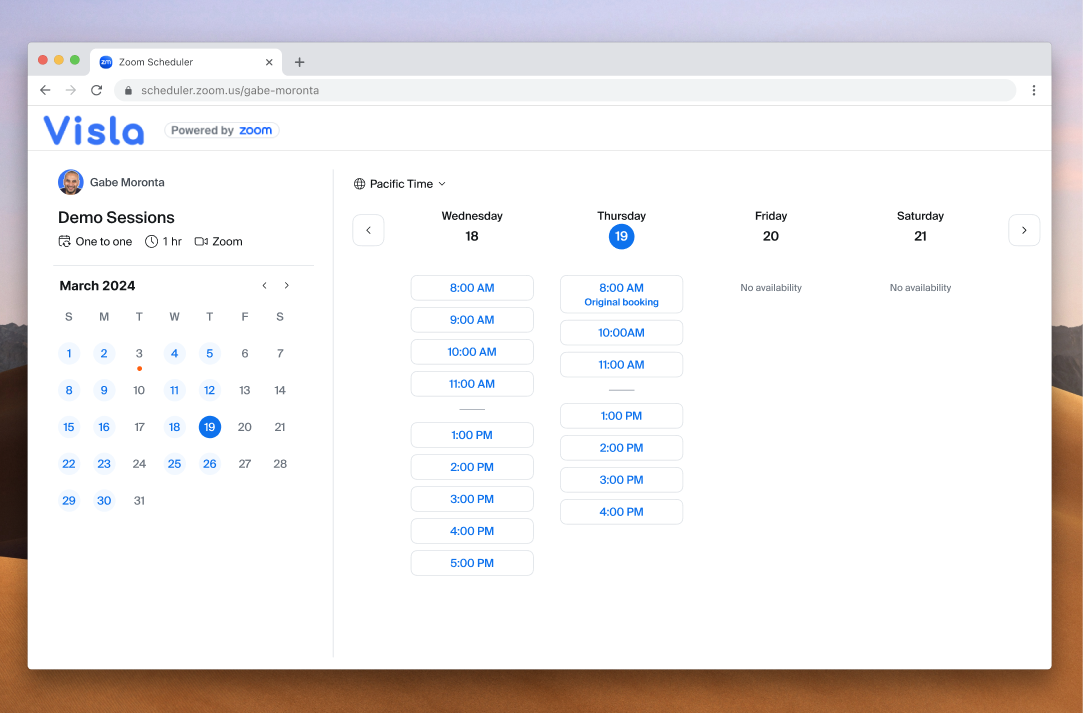The width and height of the screenshot is (1083, 713).
Task: Book Wednesday 8:00 AM slot
Action: [472, 288]
